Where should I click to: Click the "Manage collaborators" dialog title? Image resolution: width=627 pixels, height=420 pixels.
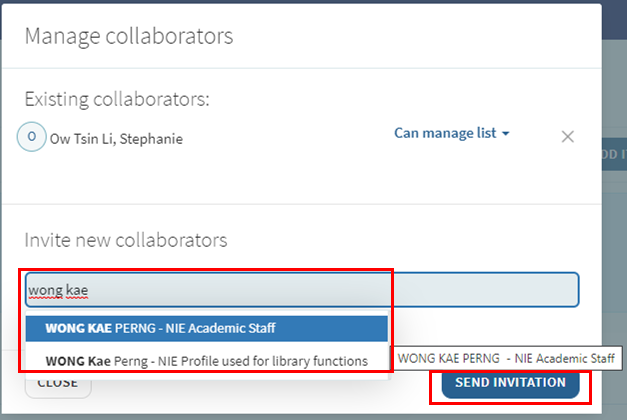(128, 37)
